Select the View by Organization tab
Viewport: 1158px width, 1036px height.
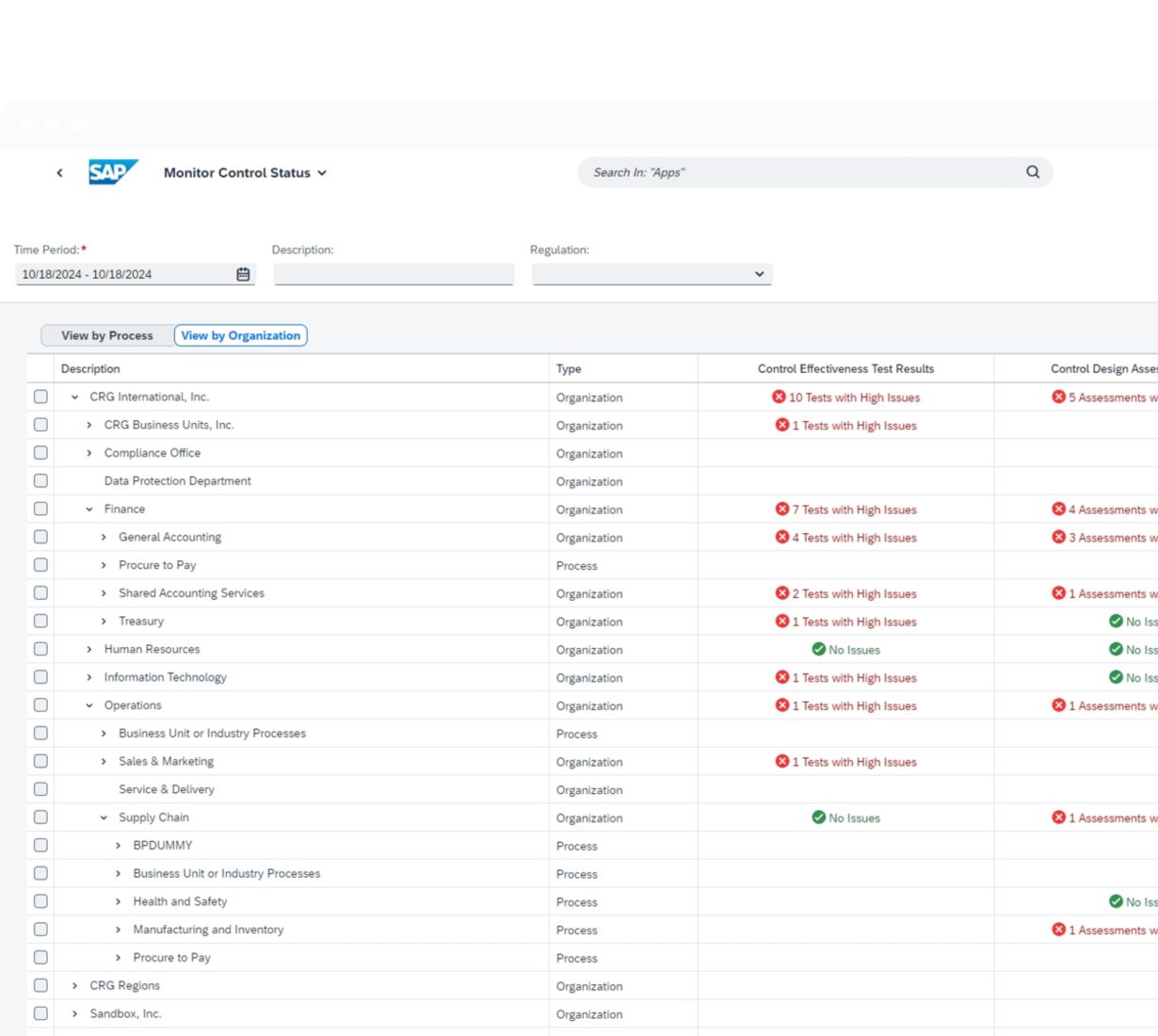240,335
